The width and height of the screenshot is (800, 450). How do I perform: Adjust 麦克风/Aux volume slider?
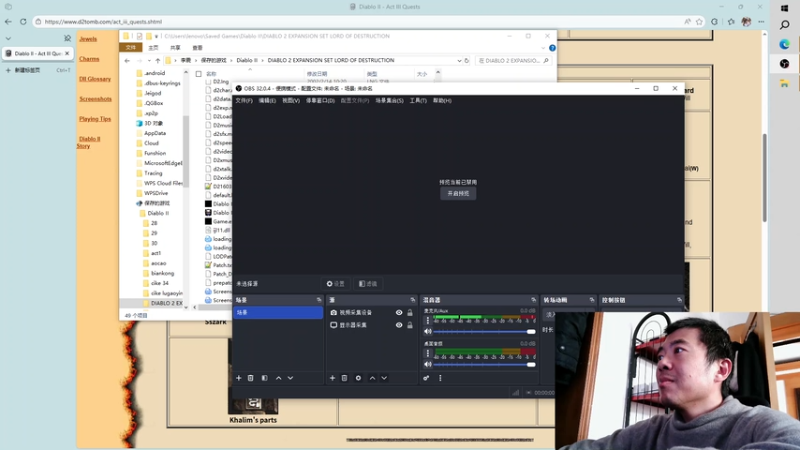pos(484,332)
